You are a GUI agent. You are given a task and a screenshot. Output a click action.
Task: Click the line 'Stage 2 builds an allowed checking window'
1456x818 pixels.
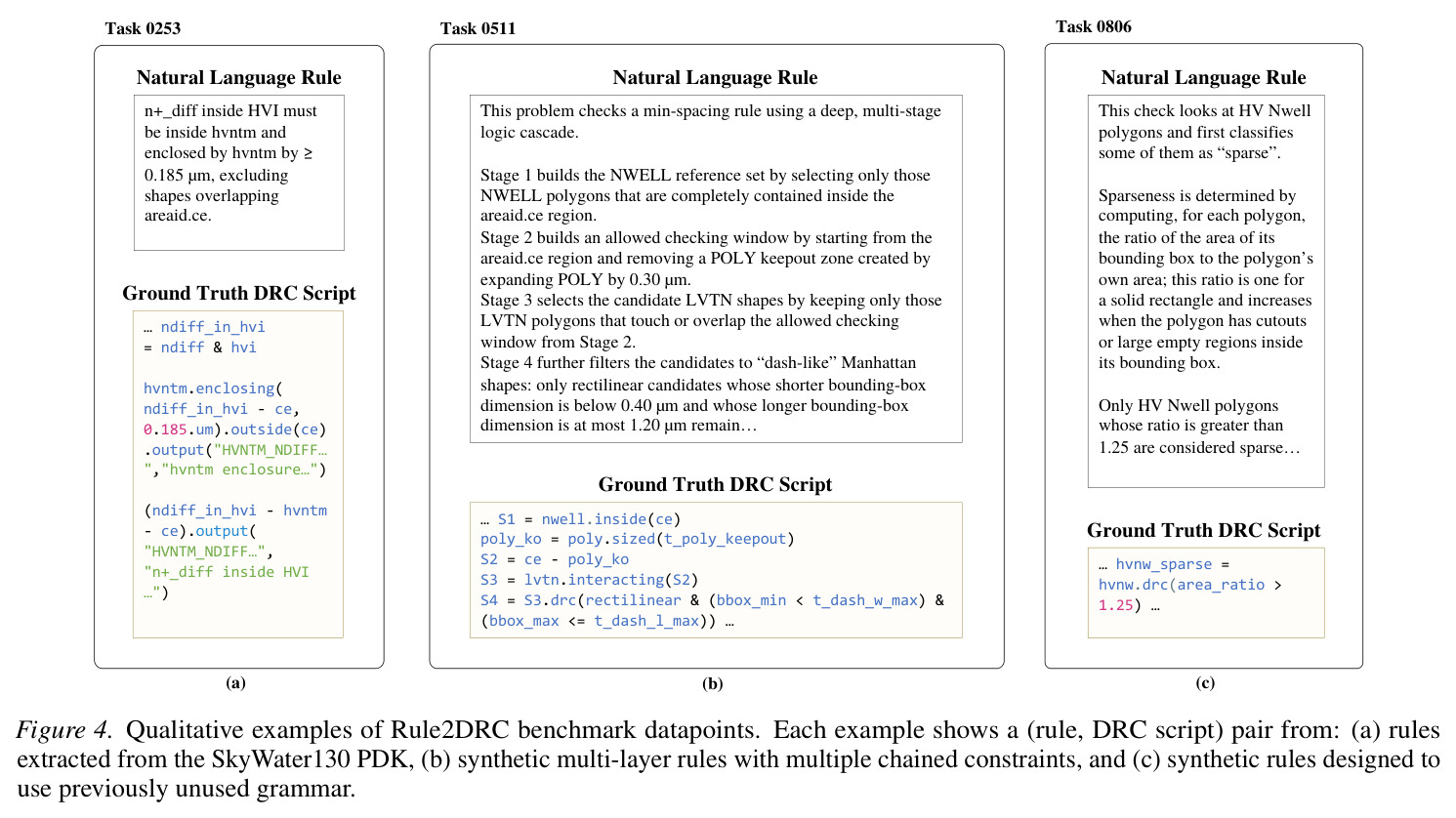[706, 237]
